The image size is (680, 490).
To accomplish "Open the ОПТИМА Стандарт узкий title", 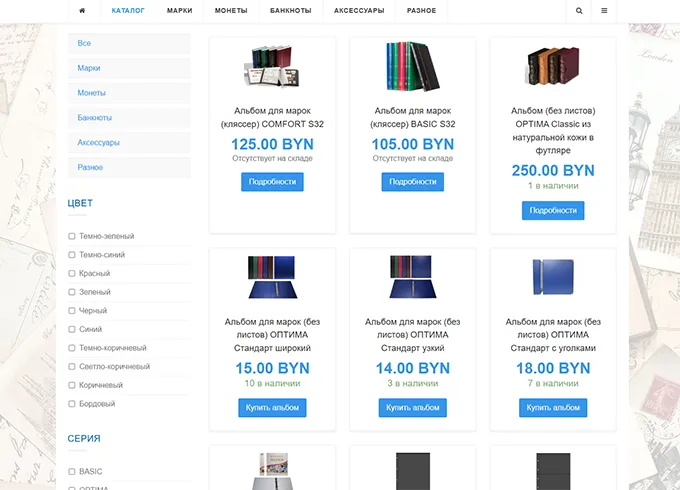I will point(413,335).
